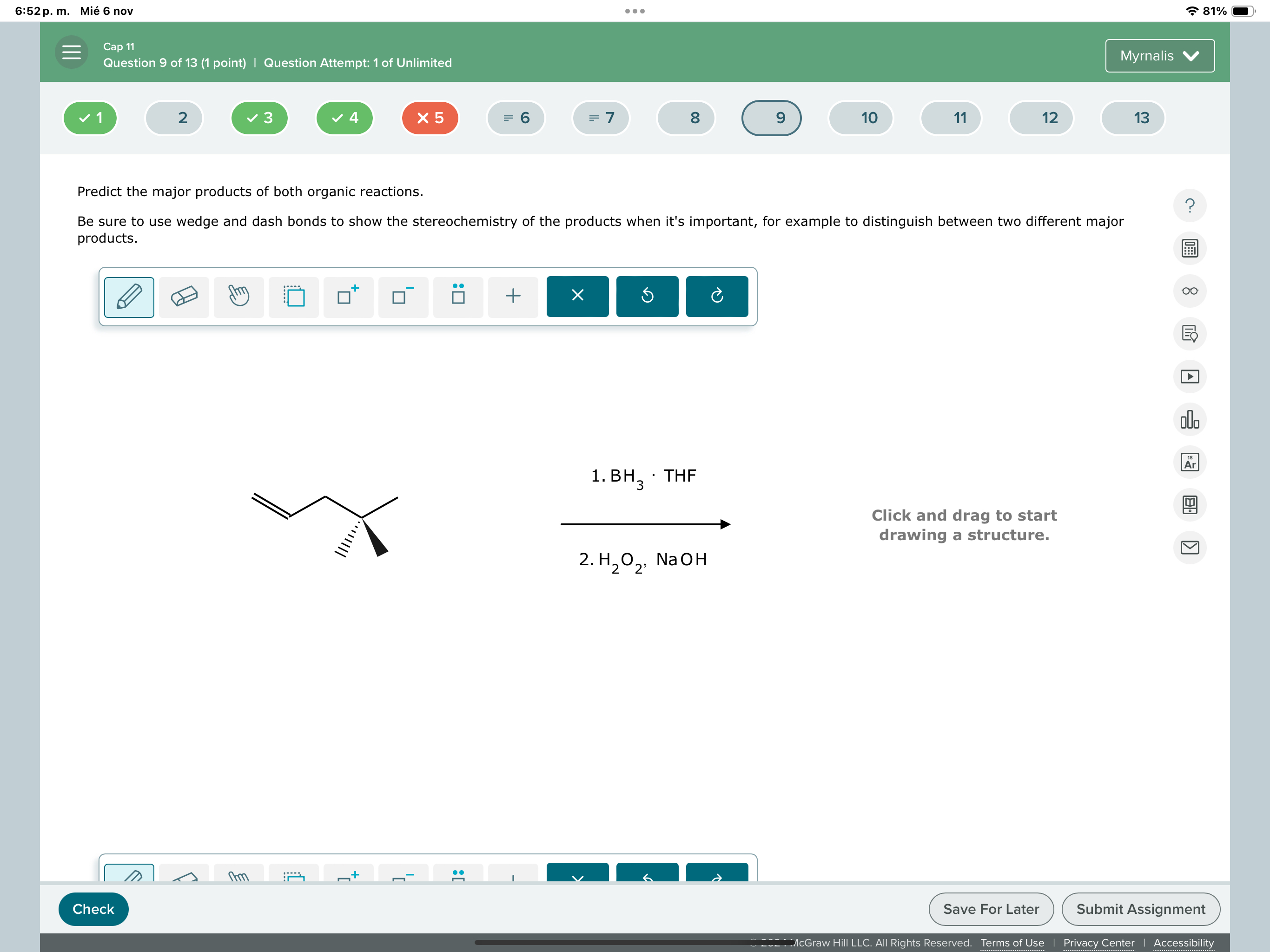Select the hand pan tool

[x=238, y=296]
